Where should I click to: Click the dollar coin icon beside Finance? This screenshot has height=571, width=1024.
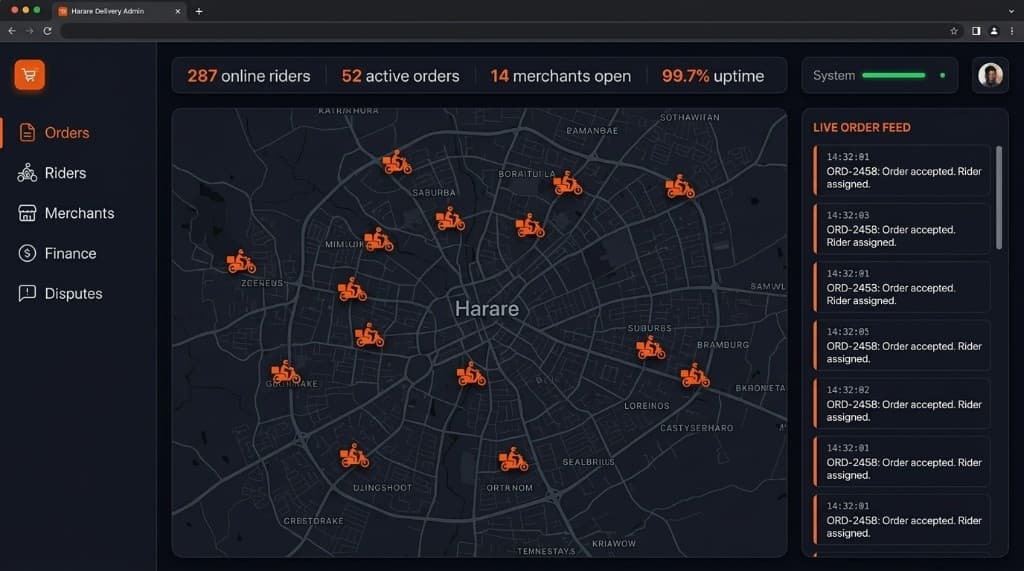click(27, 253)
